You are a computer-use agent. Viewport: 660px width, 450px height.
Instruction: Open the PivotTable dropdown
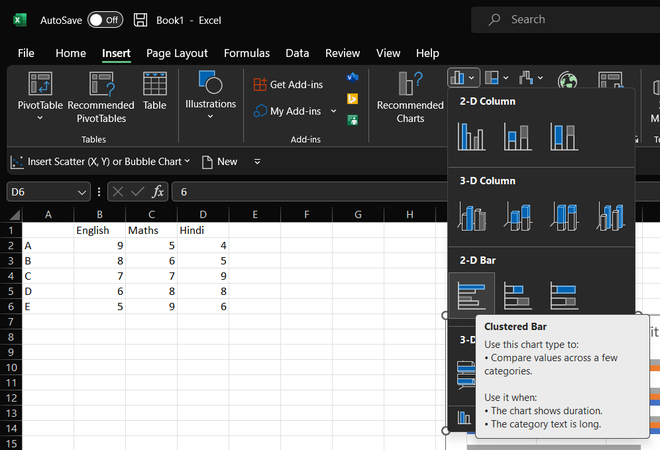(40, 118)
